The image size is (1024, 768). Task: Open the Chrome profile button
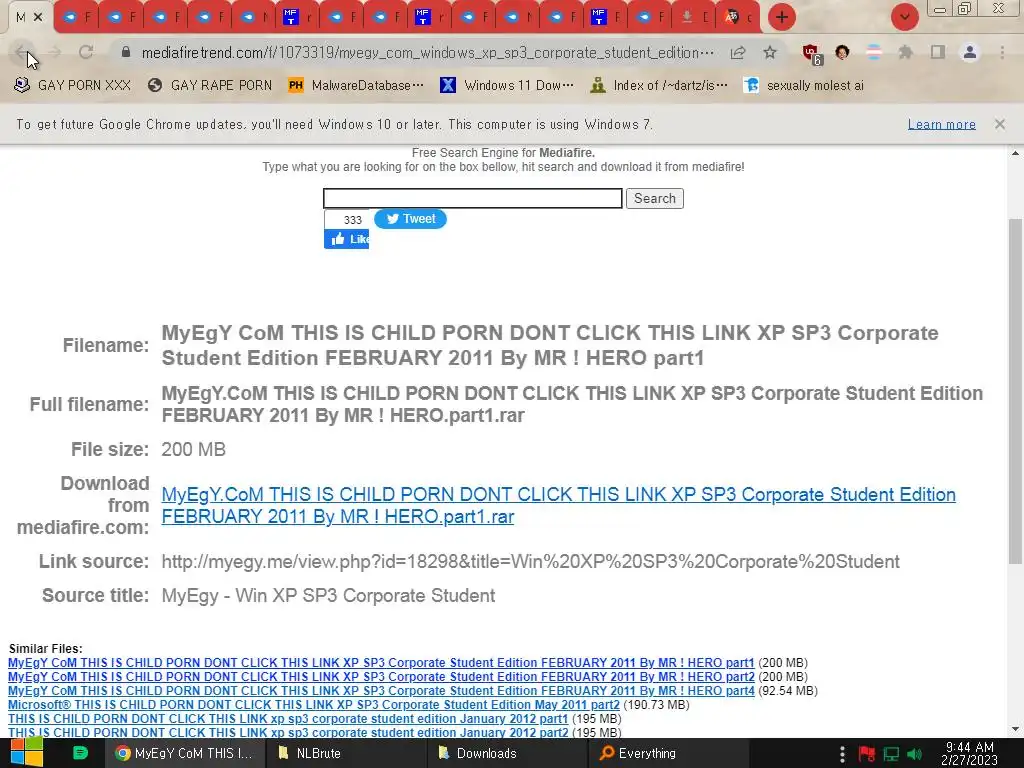click(x=970, y=53)
